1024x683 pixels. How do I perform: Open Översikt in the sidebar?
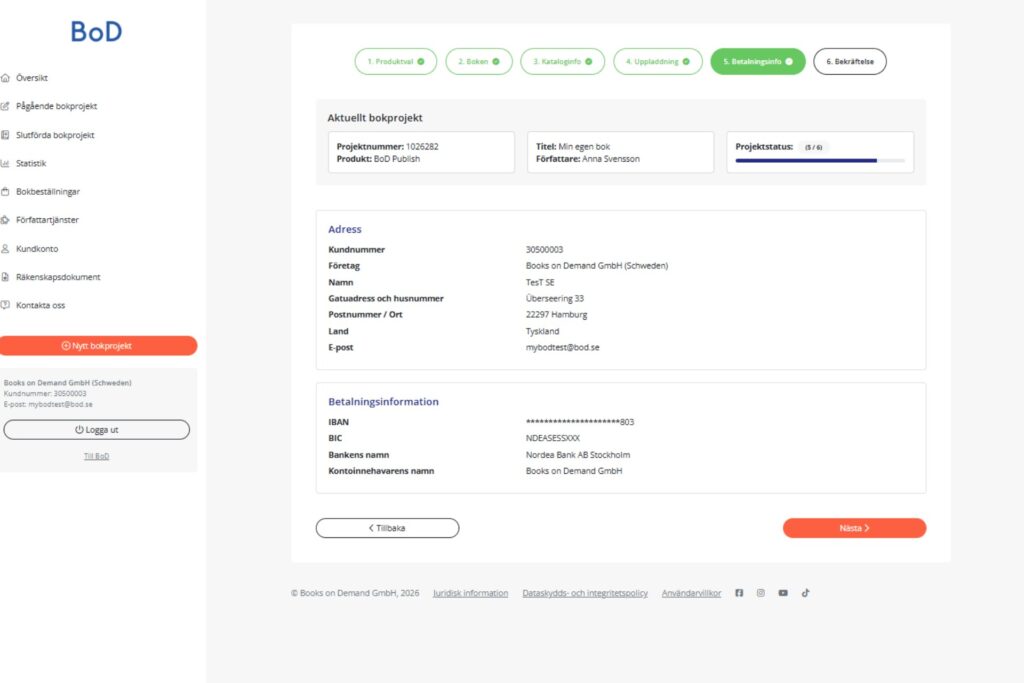[x=31, y=78]
